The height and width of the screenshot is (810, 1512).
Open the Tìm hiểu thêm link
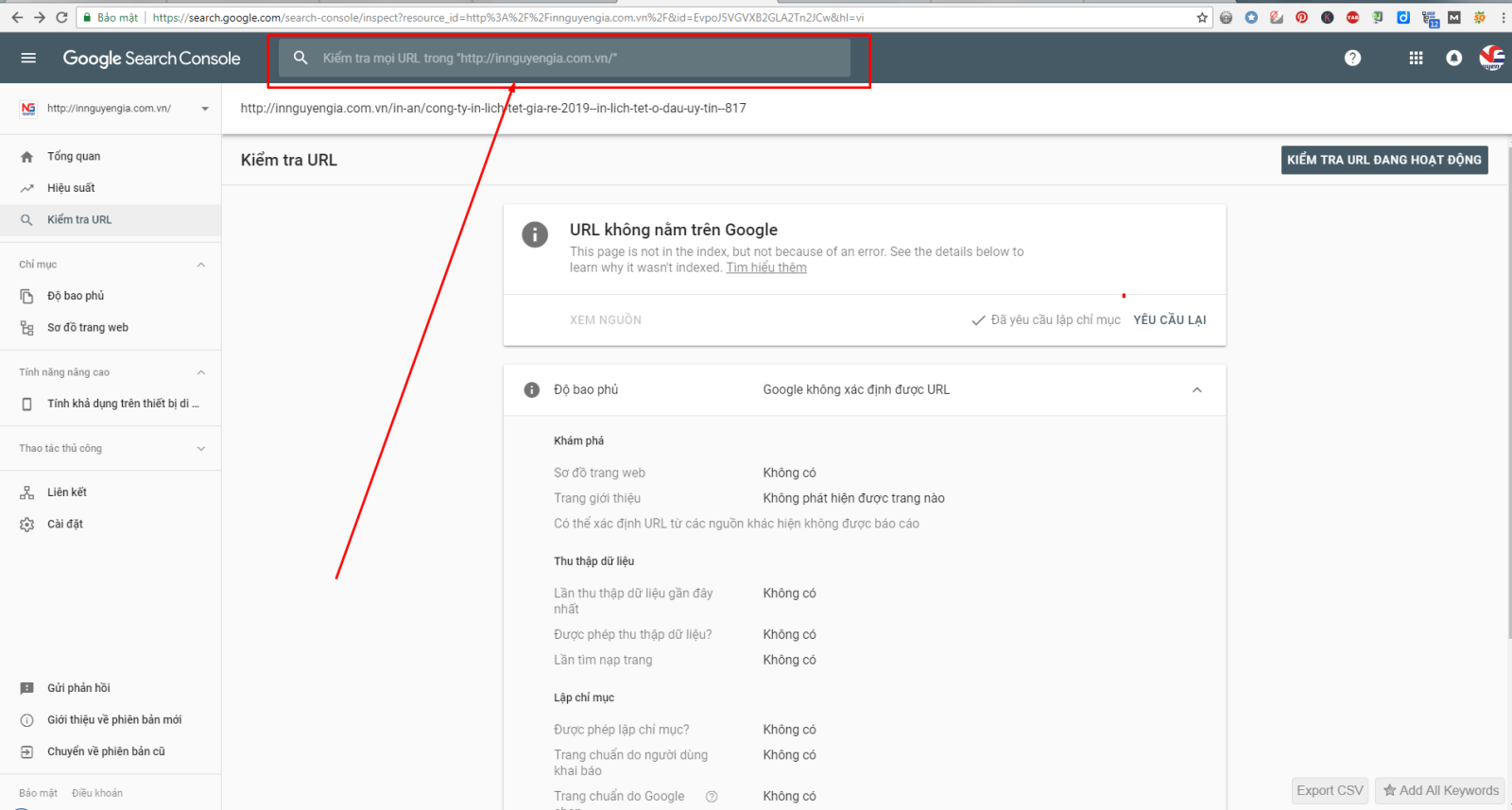(766, 268)
